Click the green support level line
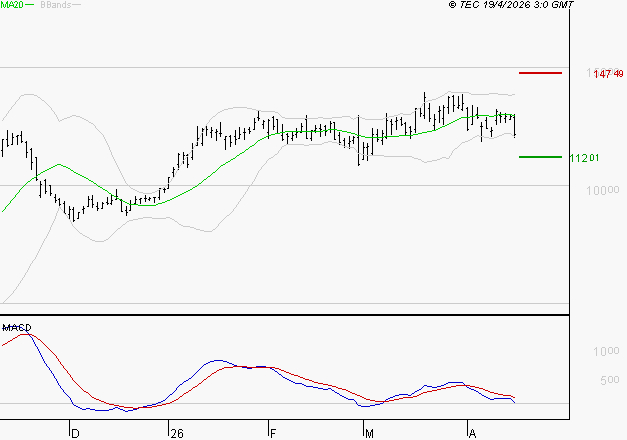This screenshot has width=627, height=440. click(x=540, y=157)
